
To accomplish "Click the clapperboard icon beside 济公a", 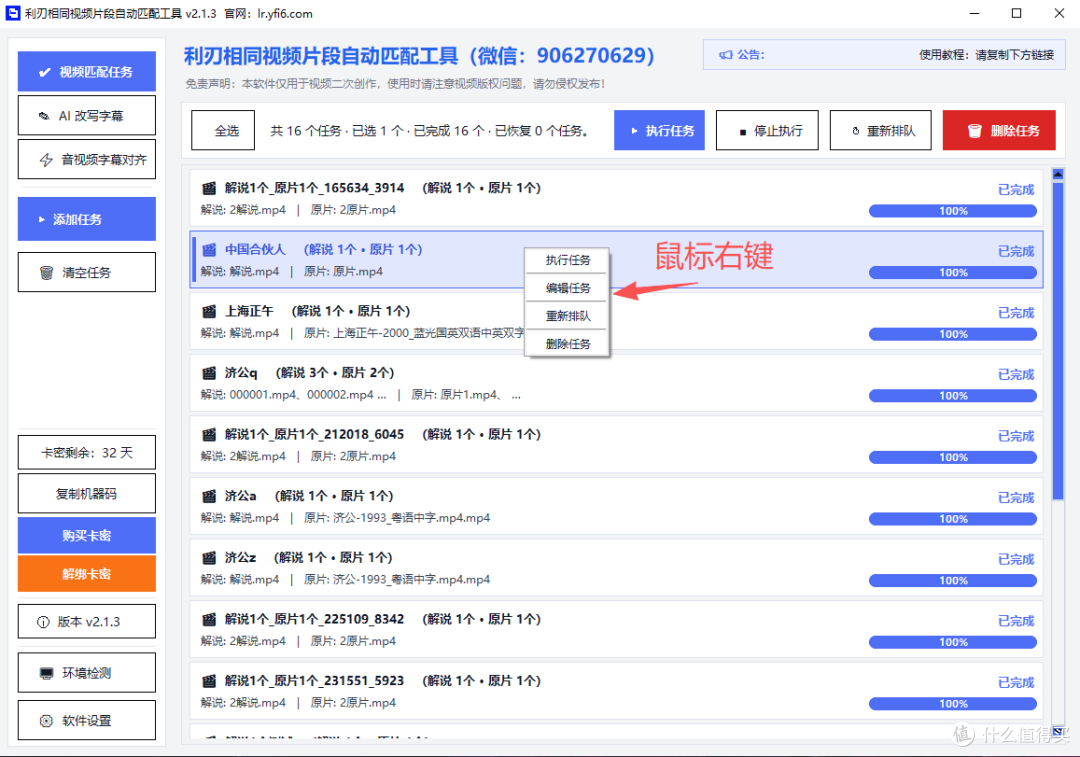I will tap(209, 496).
